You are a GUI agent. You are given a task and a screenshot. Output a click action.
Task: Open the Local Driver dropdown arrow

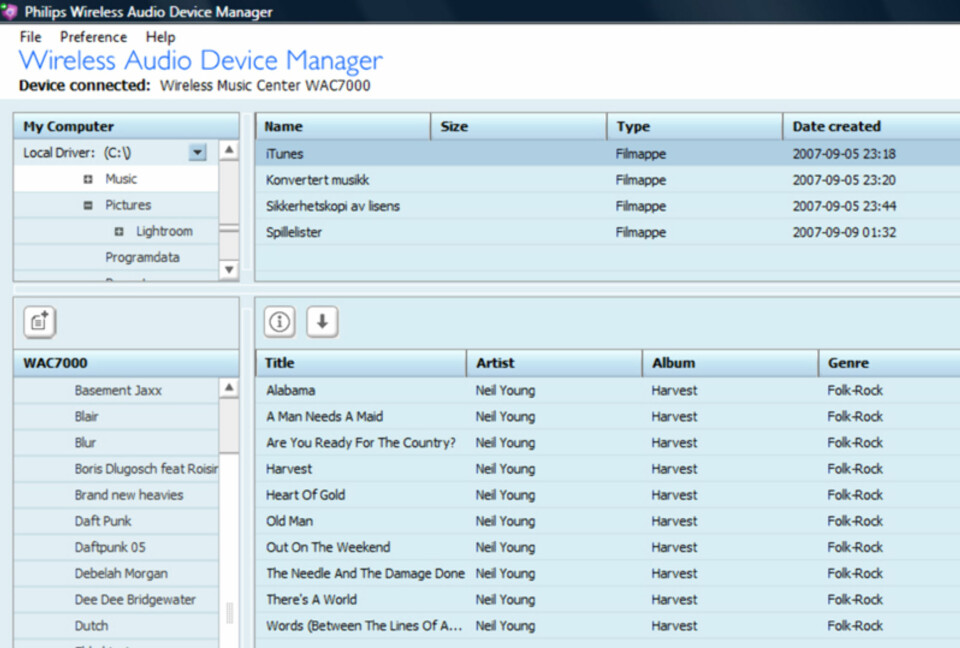(x=197, y=152)
